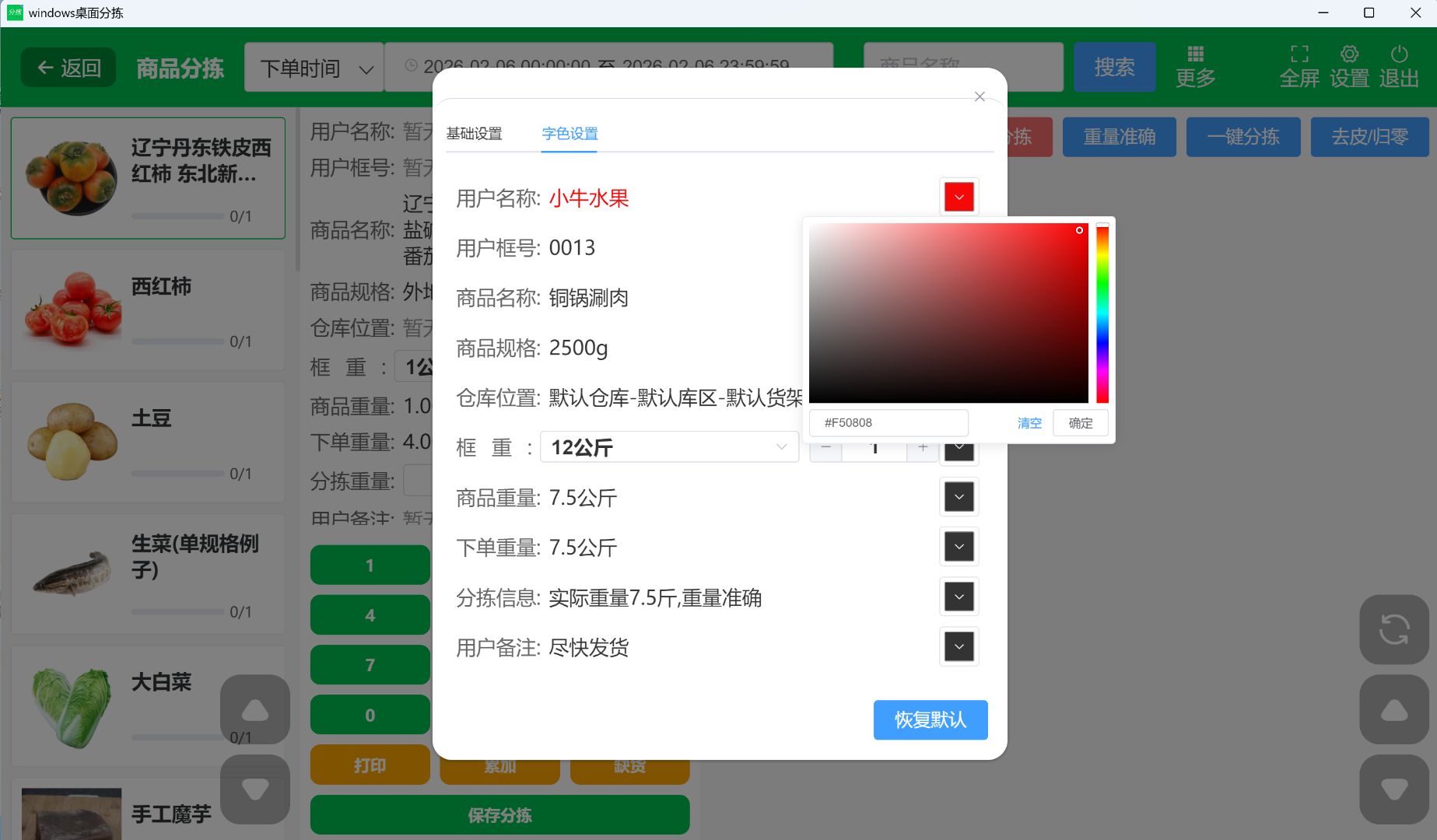This screenshot has width=1437, height=840.
Task: Click 清空 to clear color
Action: (x=1029, y=423)
